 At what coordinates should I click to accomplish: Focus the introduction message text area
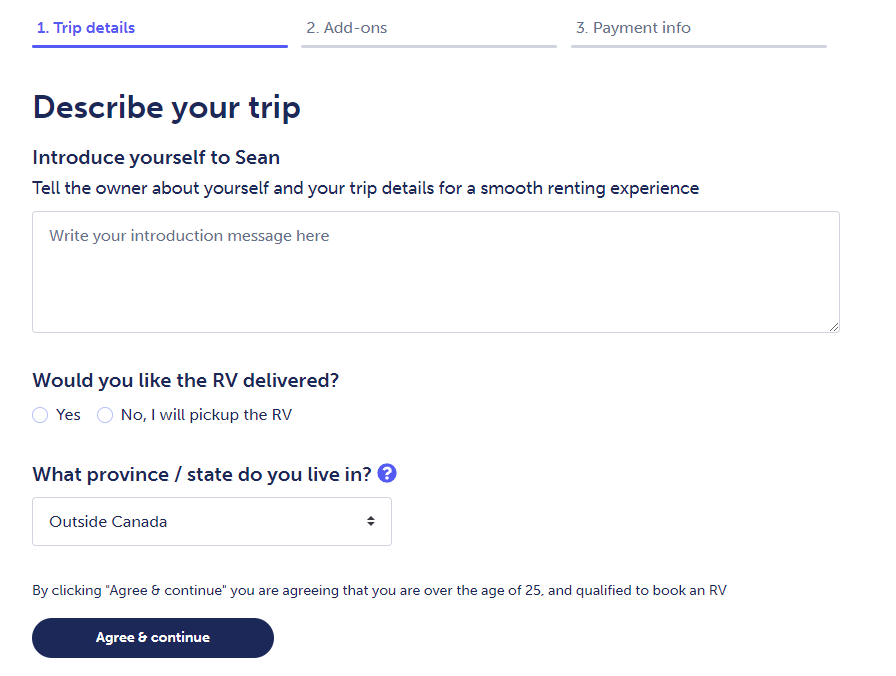(x=436, y=272)
